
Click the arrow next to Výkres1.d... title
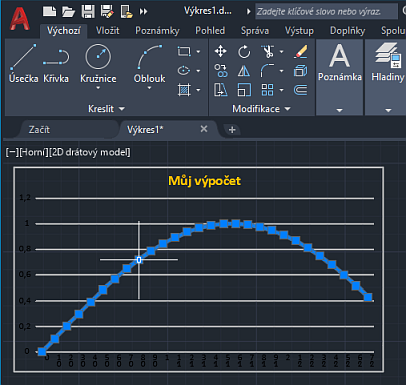click(248, 11)
